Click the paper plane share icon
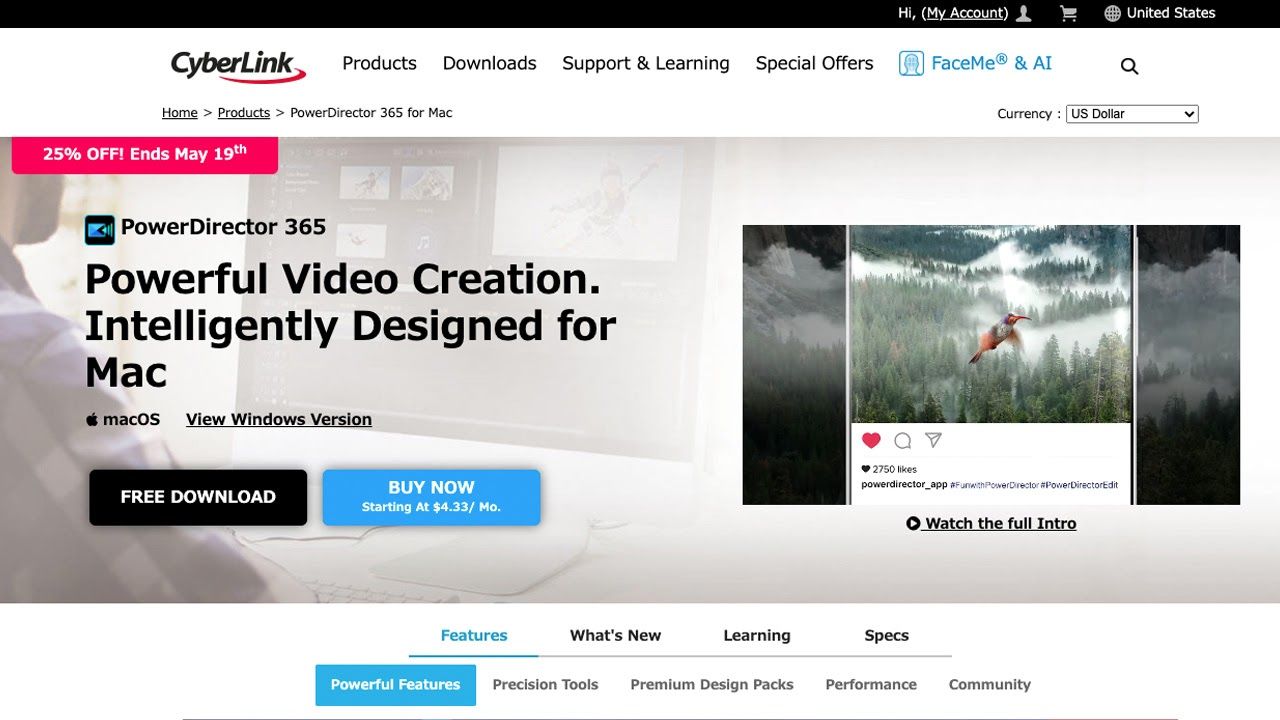 [x=933, y=440]
